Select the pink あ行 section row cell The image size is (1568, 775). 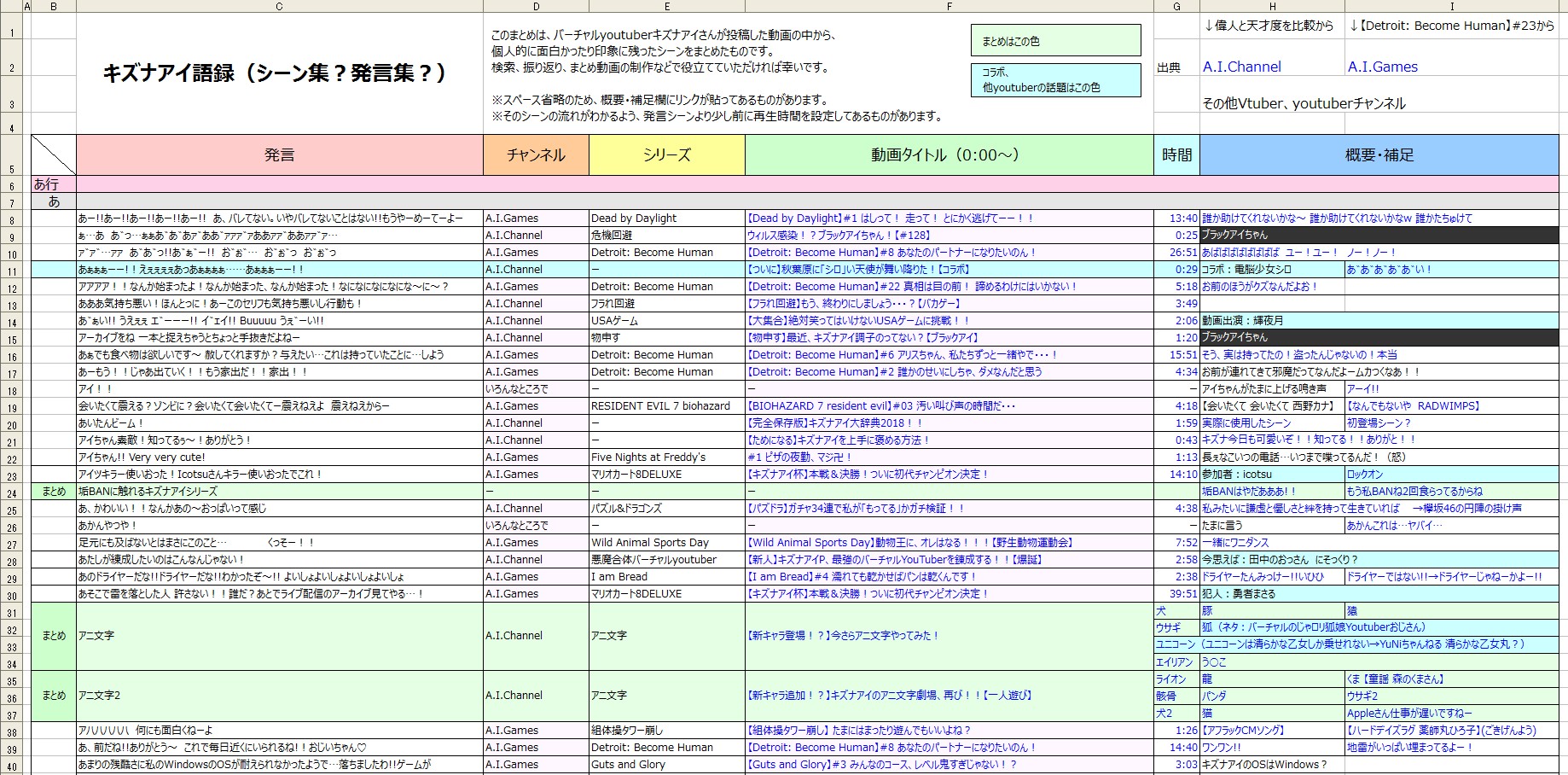(x=54, y=184)
